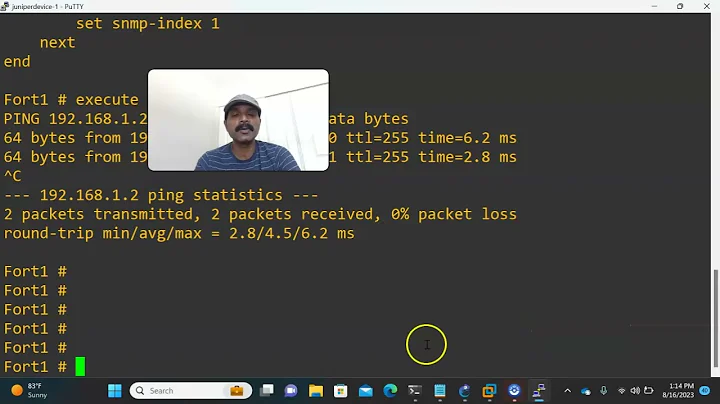Click 'round-trip min/avg/max' line
Viewport: 720px width, 404px height.
[x=179, y=233]
